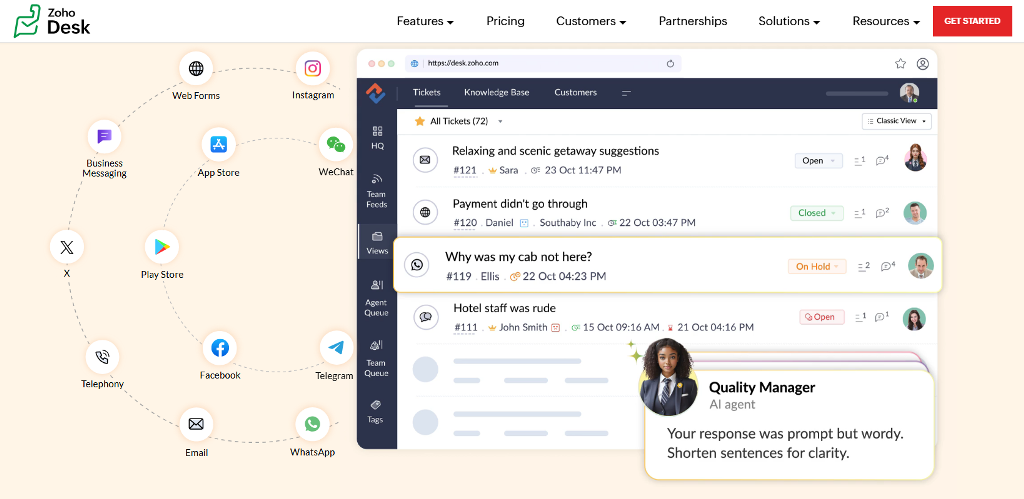Open the Features dropdown menu
This screenshot has height=499, width=1024.
[x=425, y=21]
